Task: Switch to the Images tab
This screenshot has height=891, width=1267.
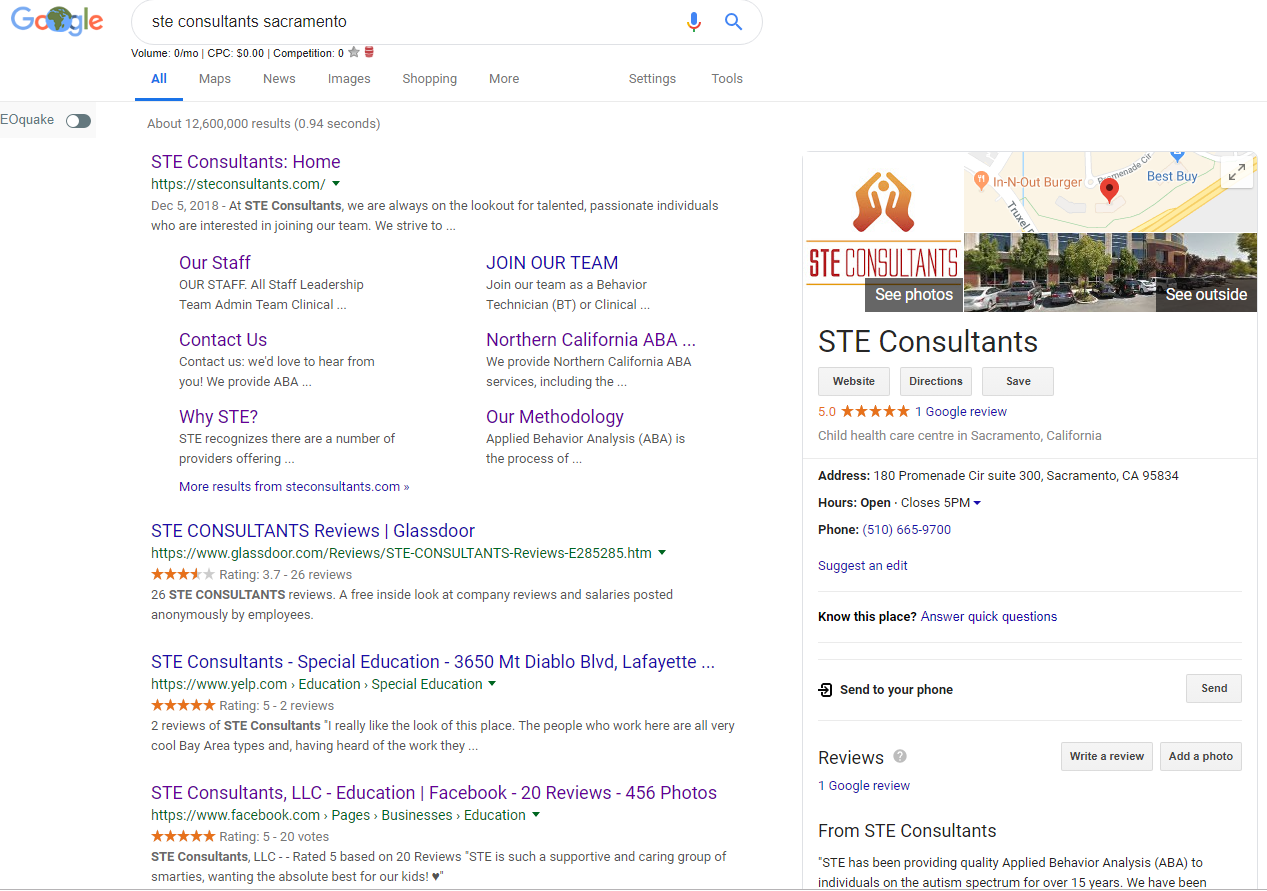Action: (x=349, y=79)
